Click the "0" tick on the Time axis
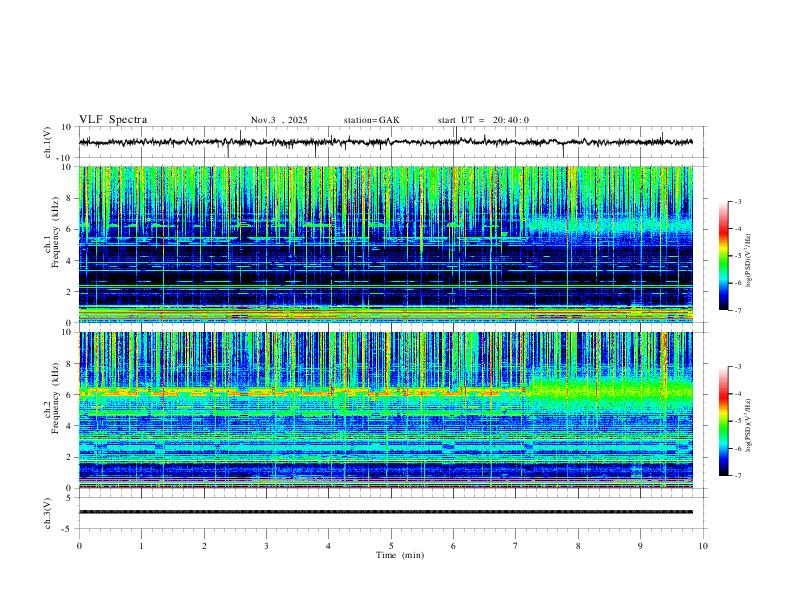The height and width of the screenshot is (612, 792). click(79, 546)
